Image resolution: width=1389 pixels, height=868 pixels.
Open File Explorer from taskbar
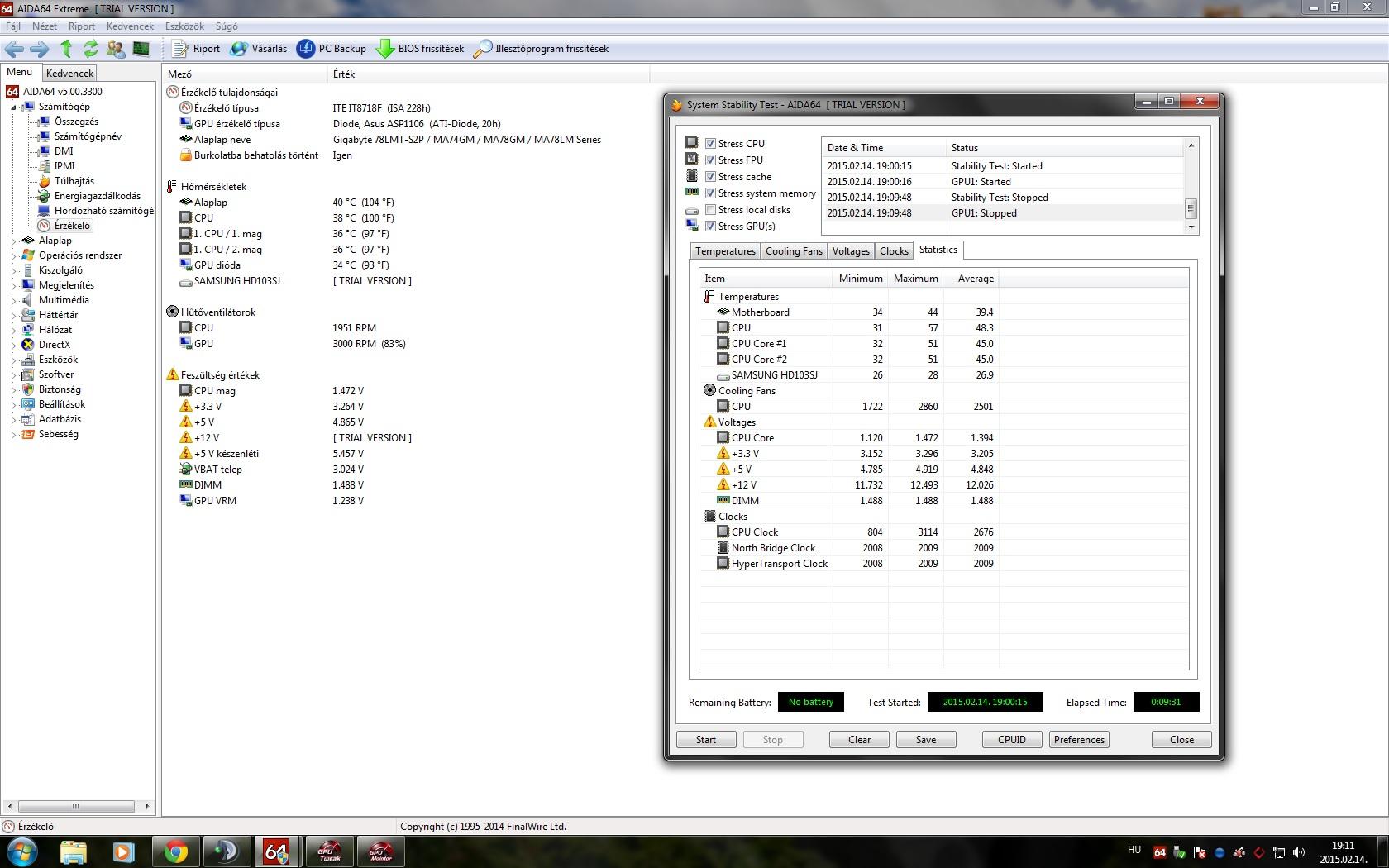coord(73,851)
